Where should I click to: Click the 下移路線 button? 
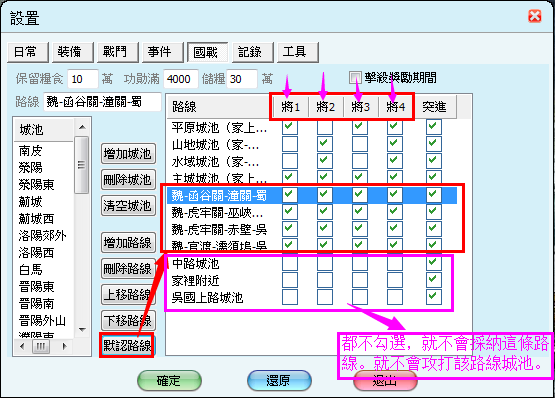pyautogui.click(x=128, y=320)
